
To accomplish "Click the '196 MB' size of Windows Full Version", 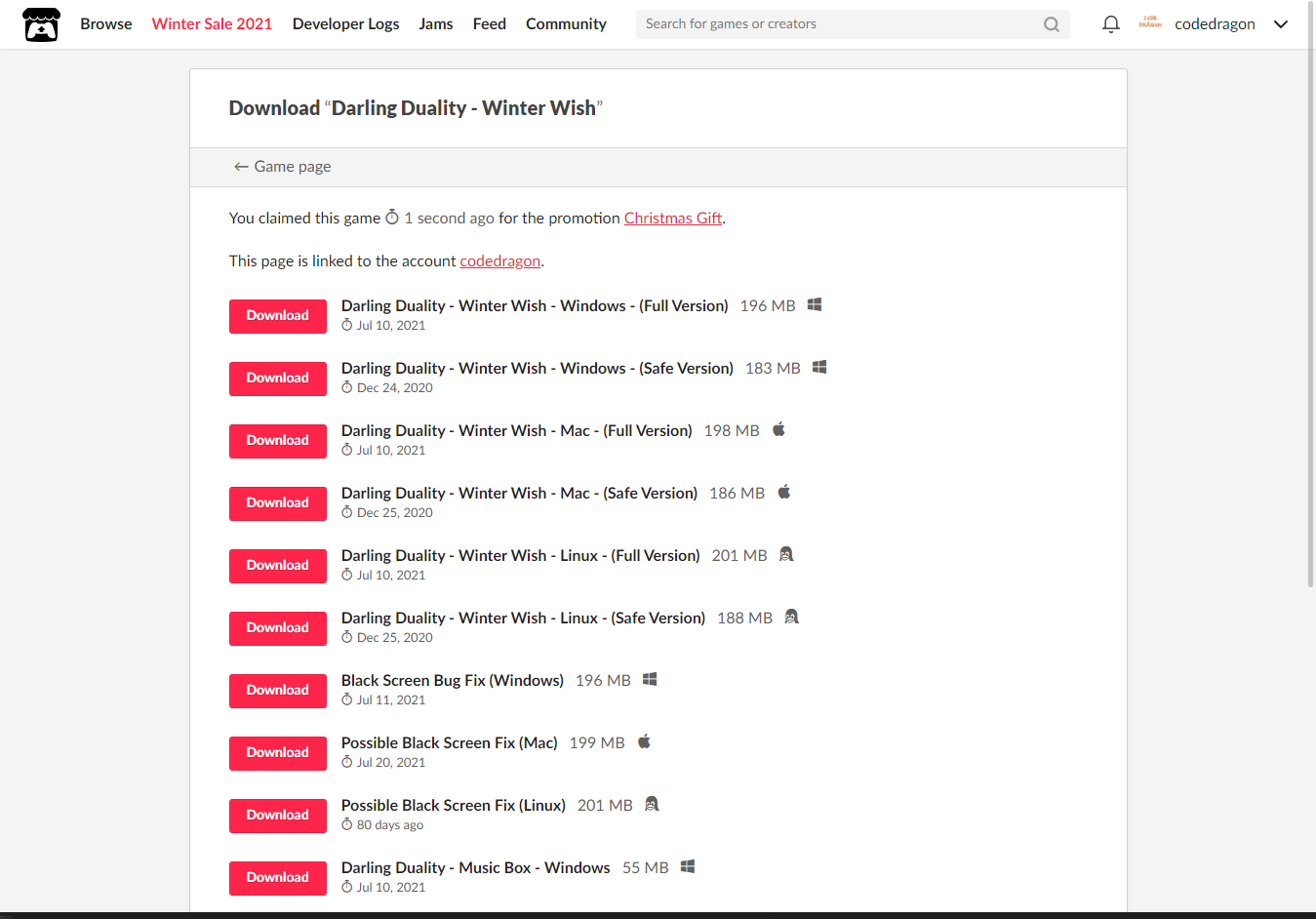I will pos(768,305).
